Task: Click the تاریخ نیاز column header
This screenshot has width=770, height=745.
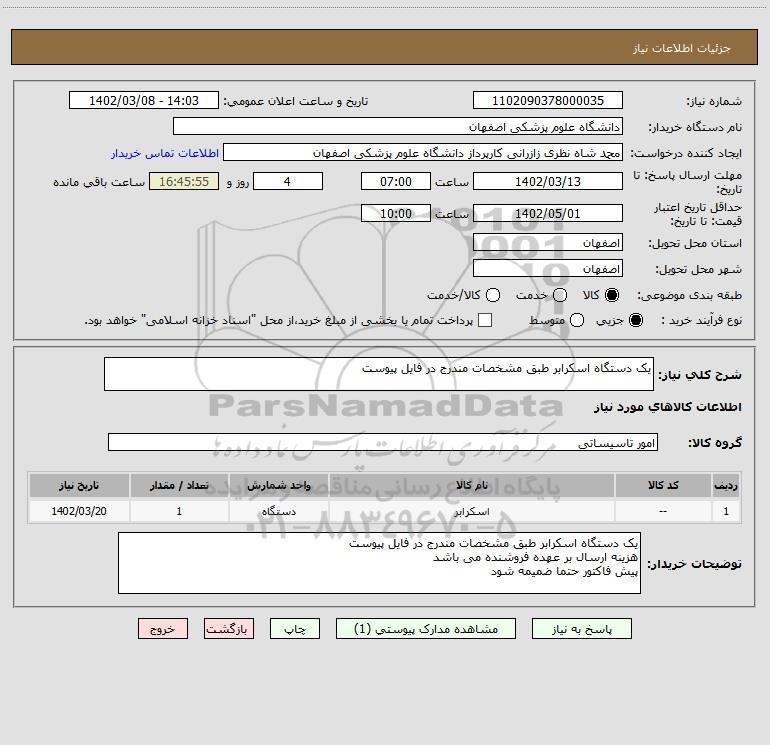Action: (79, 486)
